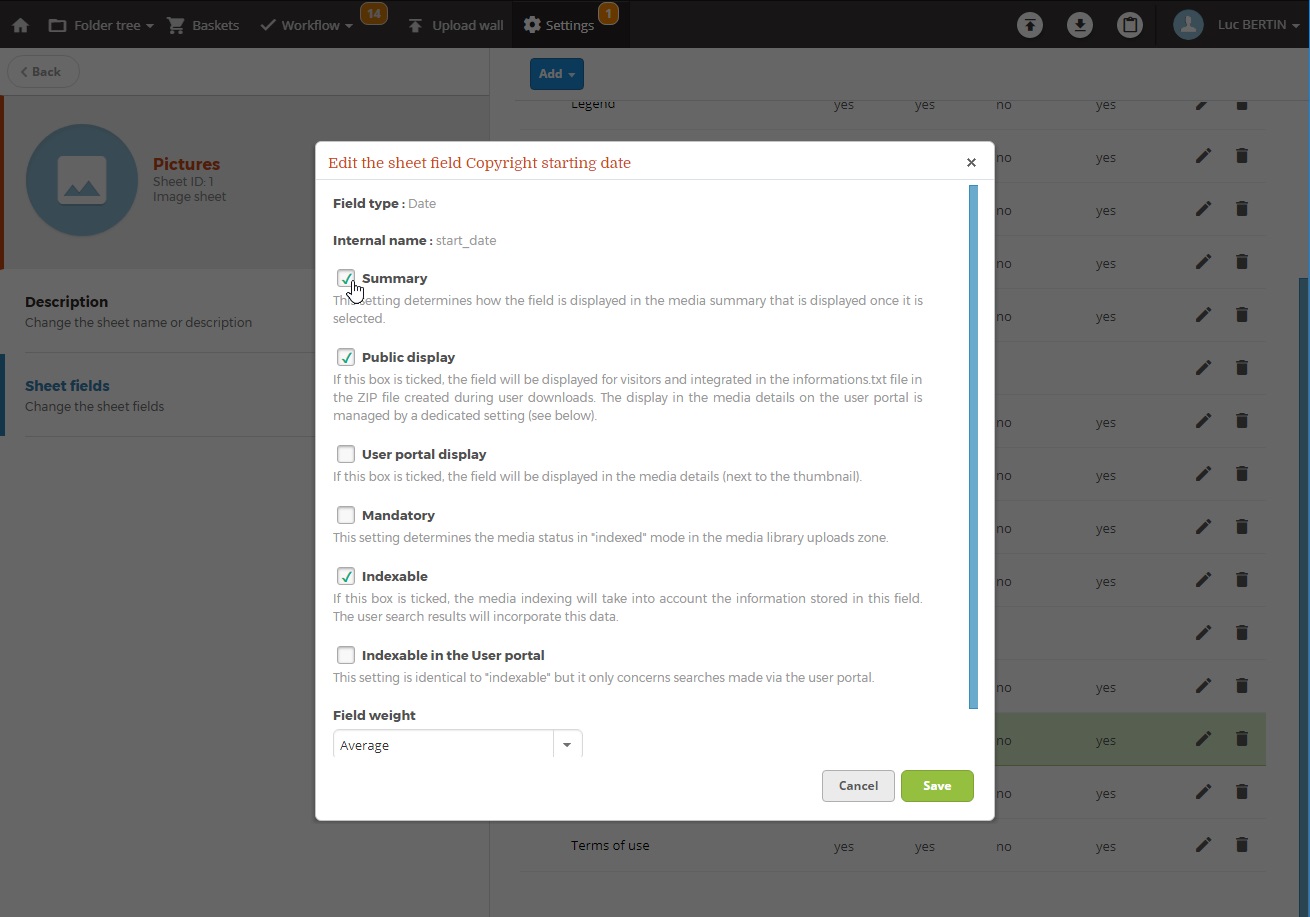Click the Pictures image sheet thumbnail

(82, 180)
